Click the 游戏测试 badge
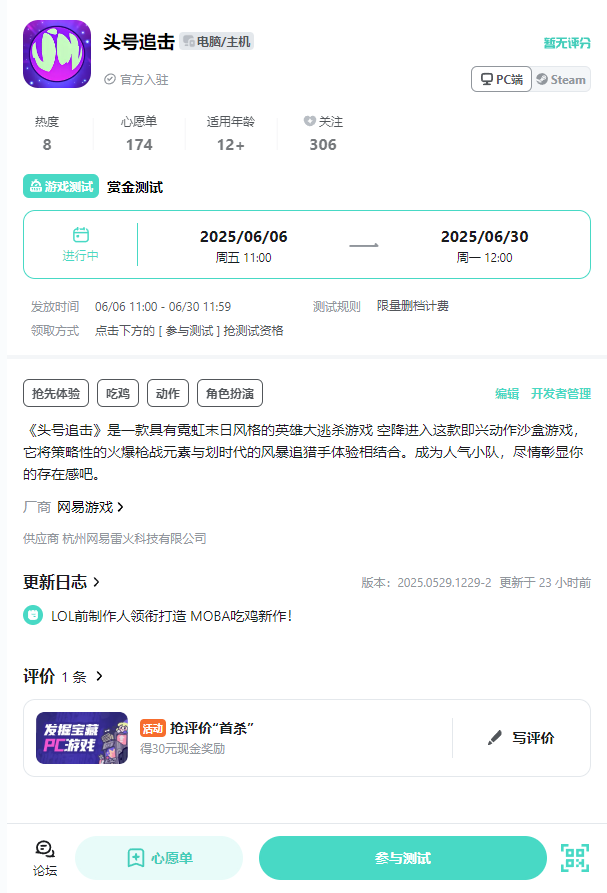 [61, 186]
